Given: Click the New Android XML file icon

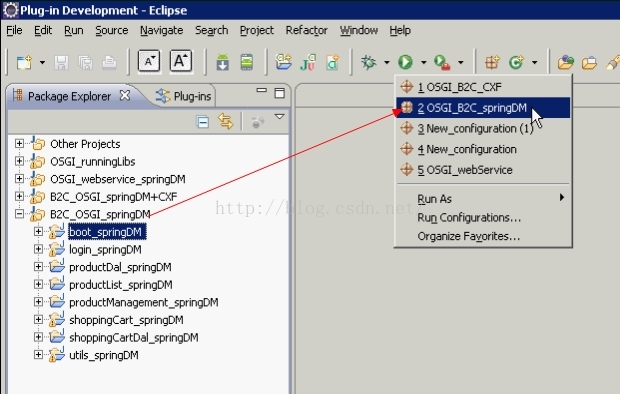Looking at the screenshot, I should click(333, 63).
